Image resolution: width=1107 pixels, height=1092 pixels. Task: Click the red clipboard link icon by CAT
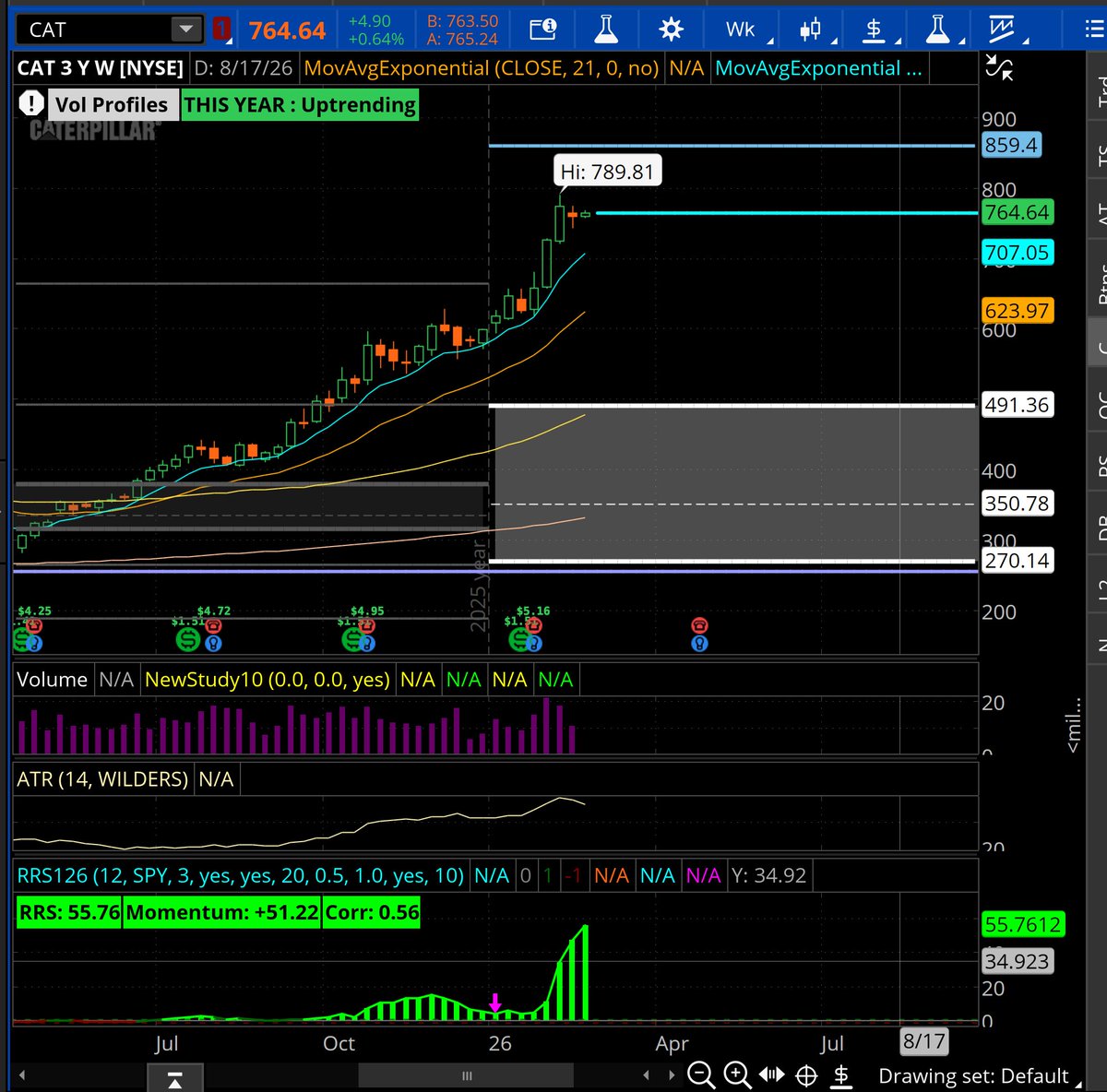[x=221, y=30]
